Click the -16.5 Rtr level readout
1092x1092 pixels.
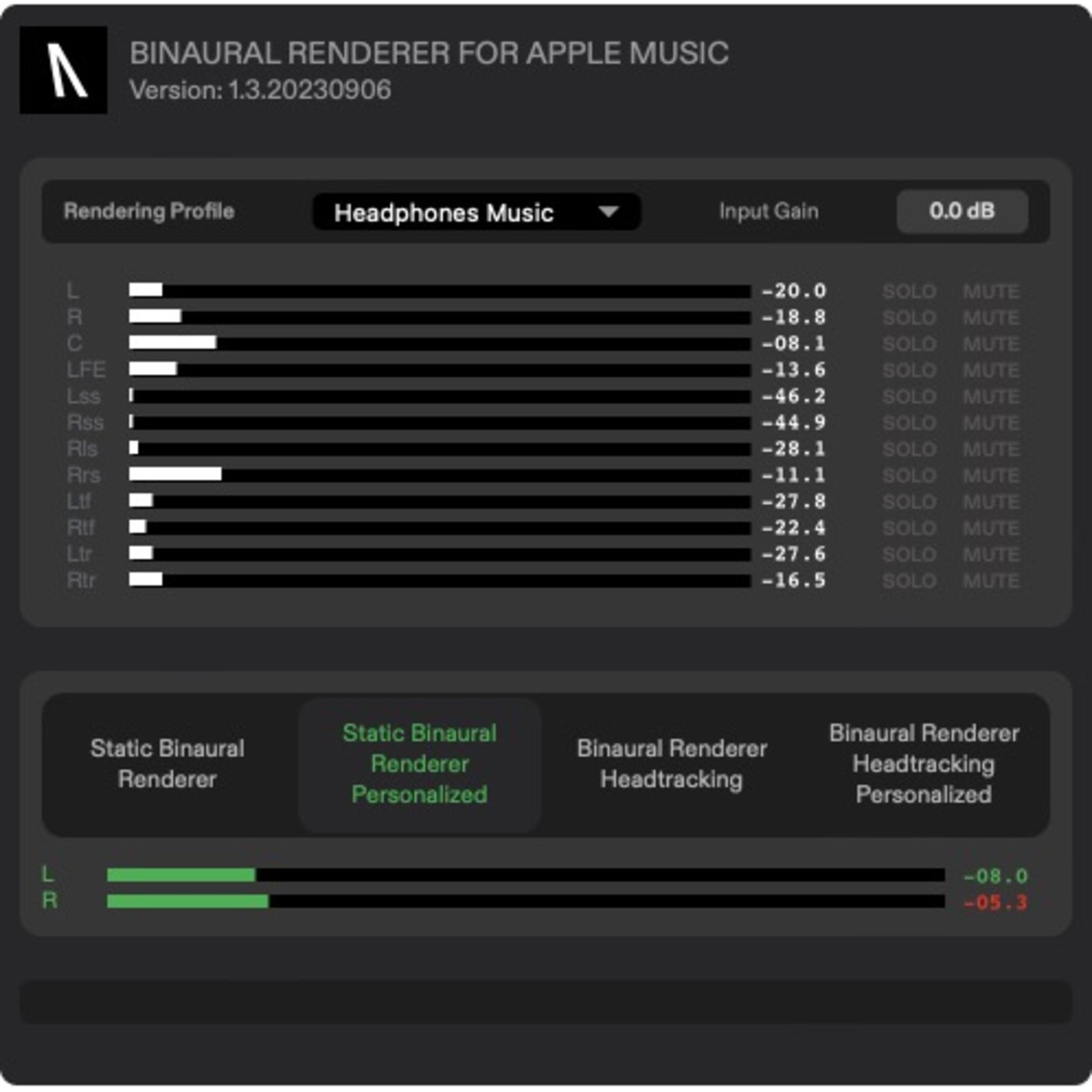(794, 581)
